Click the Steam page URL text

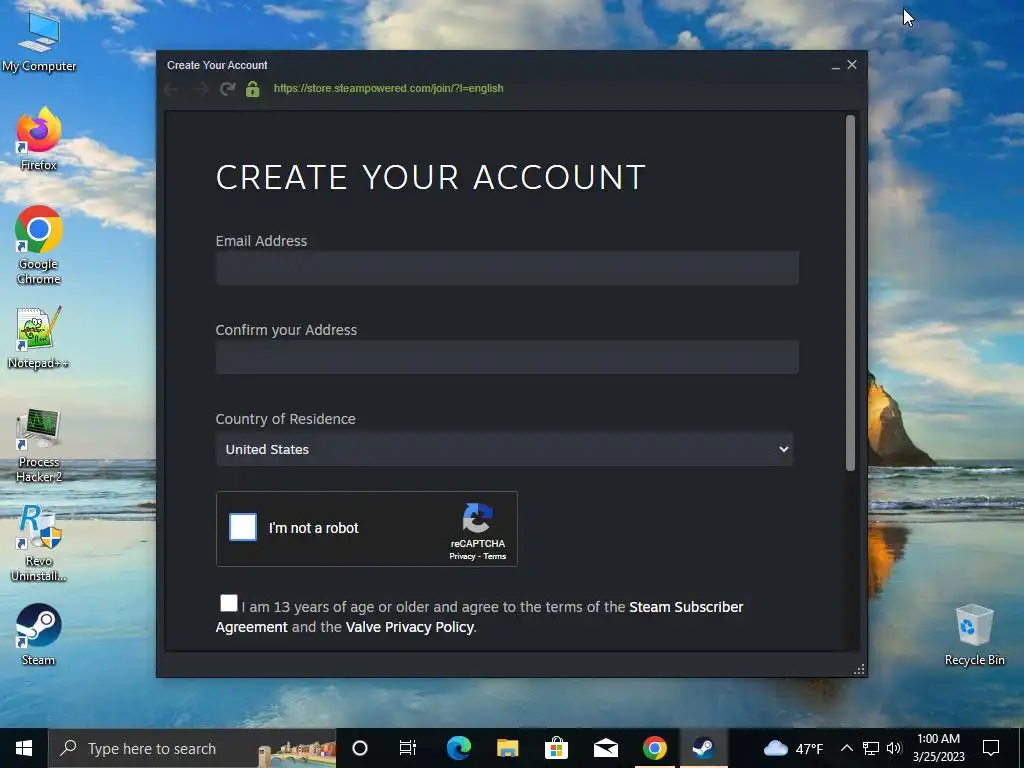click(x=388, y=88)
